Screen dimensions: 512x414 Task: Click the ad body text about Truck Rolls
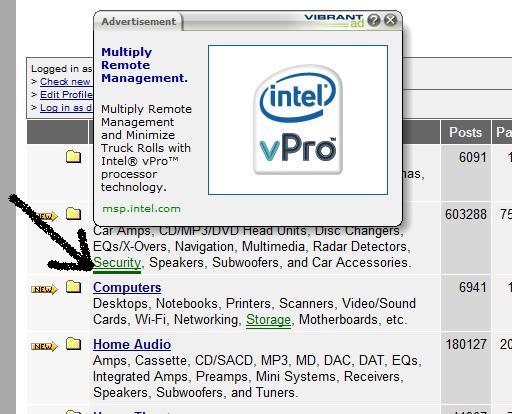click(146, 148)
